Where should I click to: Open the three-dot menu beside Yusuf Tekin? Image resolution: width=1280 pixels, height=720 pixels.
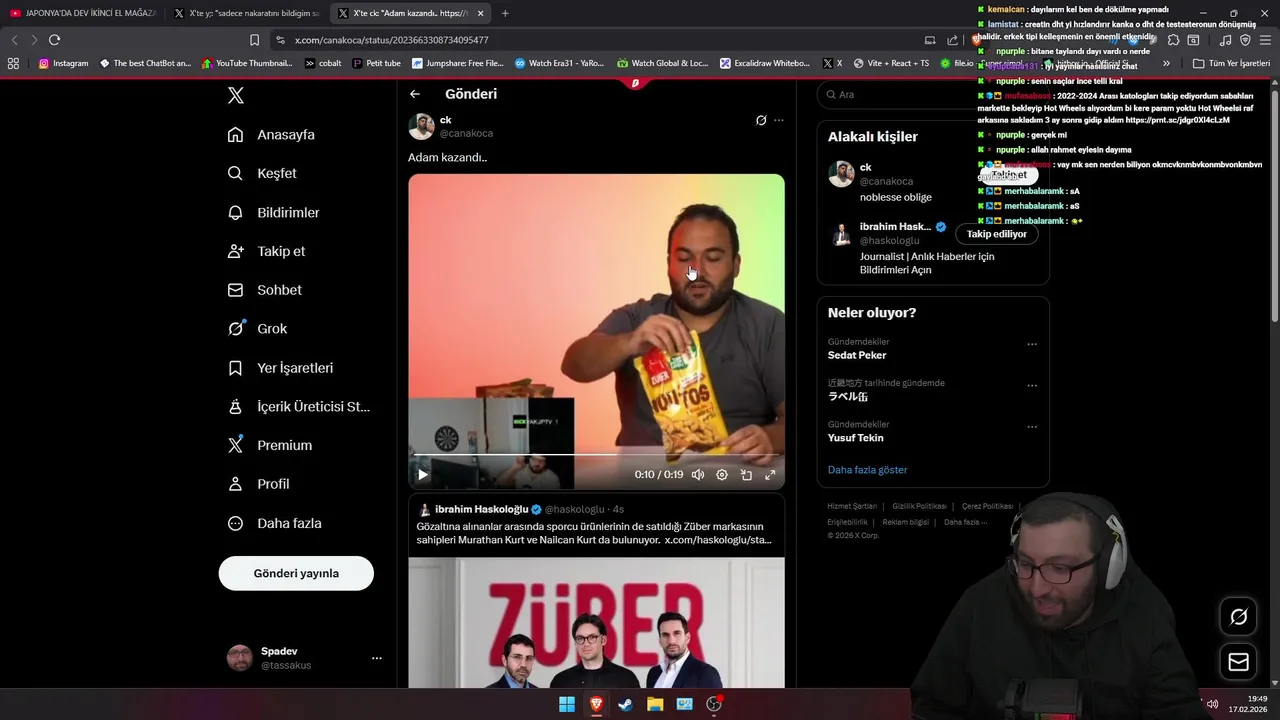(1032, 427)
